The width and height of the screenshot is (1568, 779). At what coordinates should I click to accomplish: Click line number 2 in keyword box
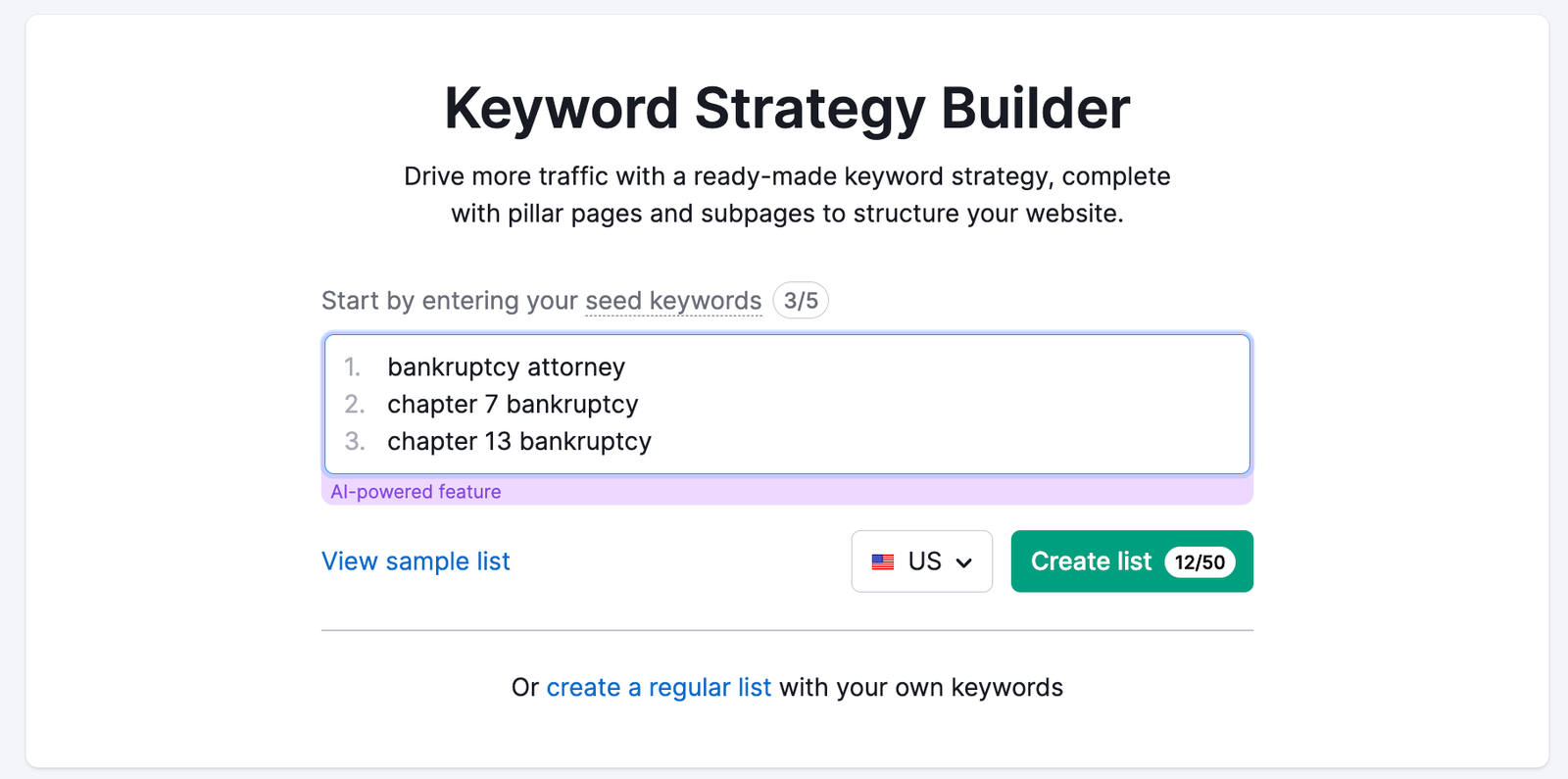pyautogui.click(x=354, y=405)
